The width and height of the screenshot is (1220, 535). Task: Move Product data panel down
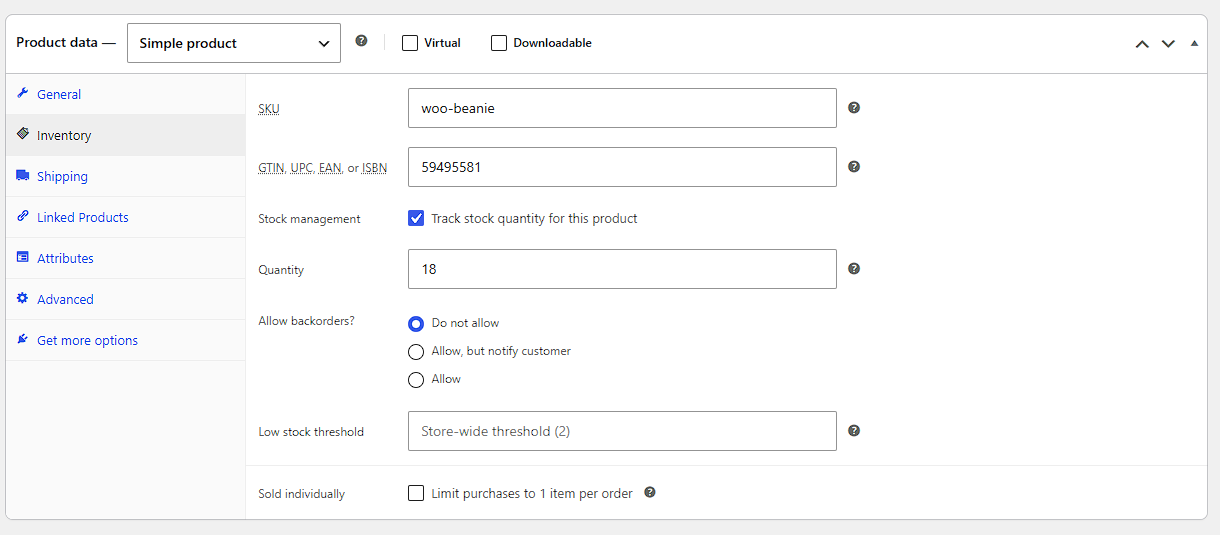[x=1168, y=44]
